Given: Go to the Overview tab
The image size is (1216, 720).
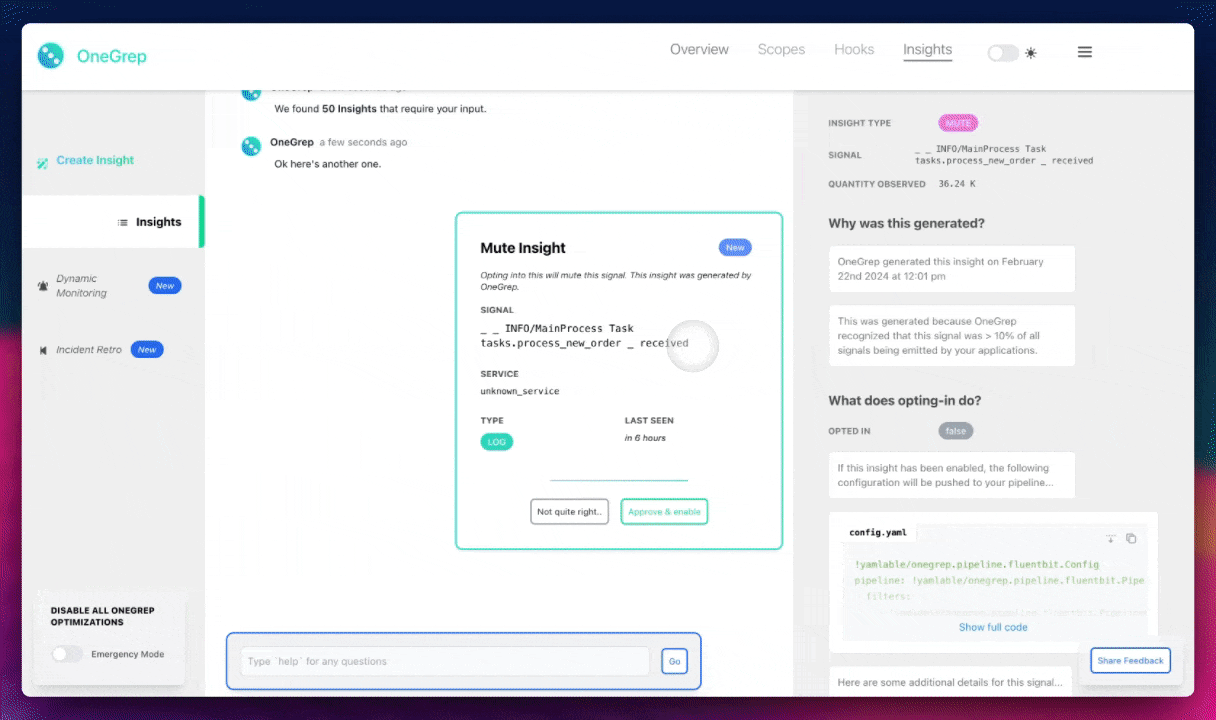Looking at the screenshot, I should click(699, 50).
